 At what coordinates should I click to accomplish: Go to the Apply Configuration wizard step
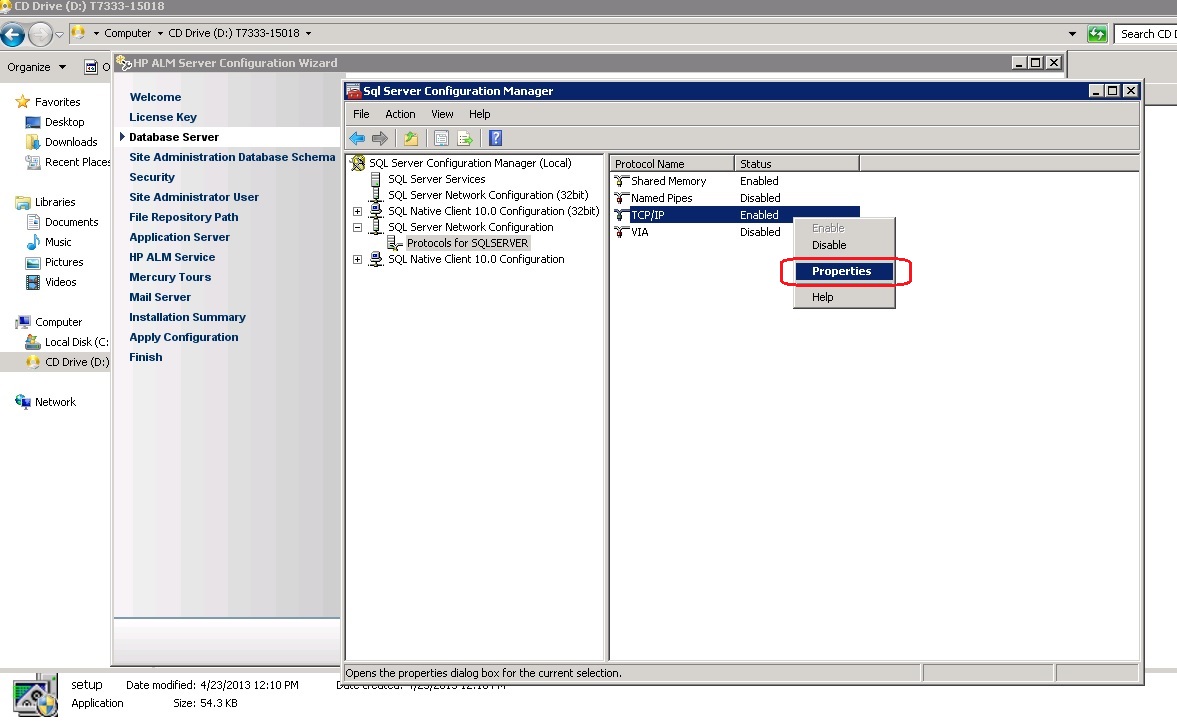184,337
